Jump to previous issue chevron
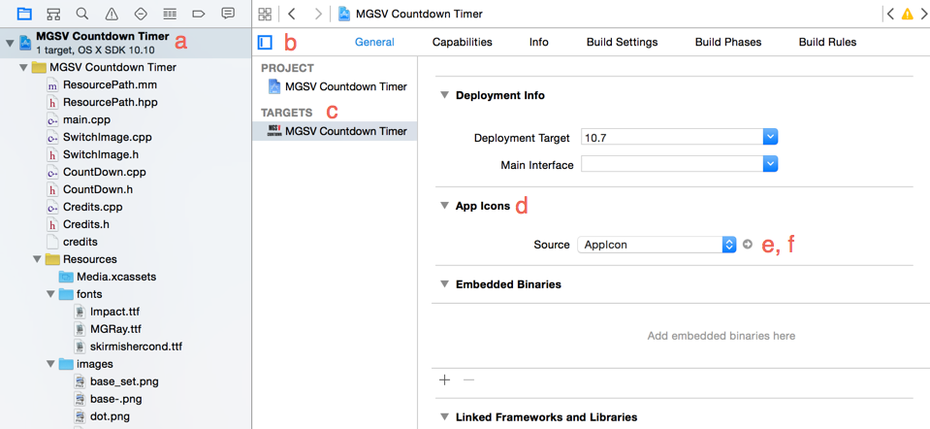930x429 pixels. coord(890,14)
